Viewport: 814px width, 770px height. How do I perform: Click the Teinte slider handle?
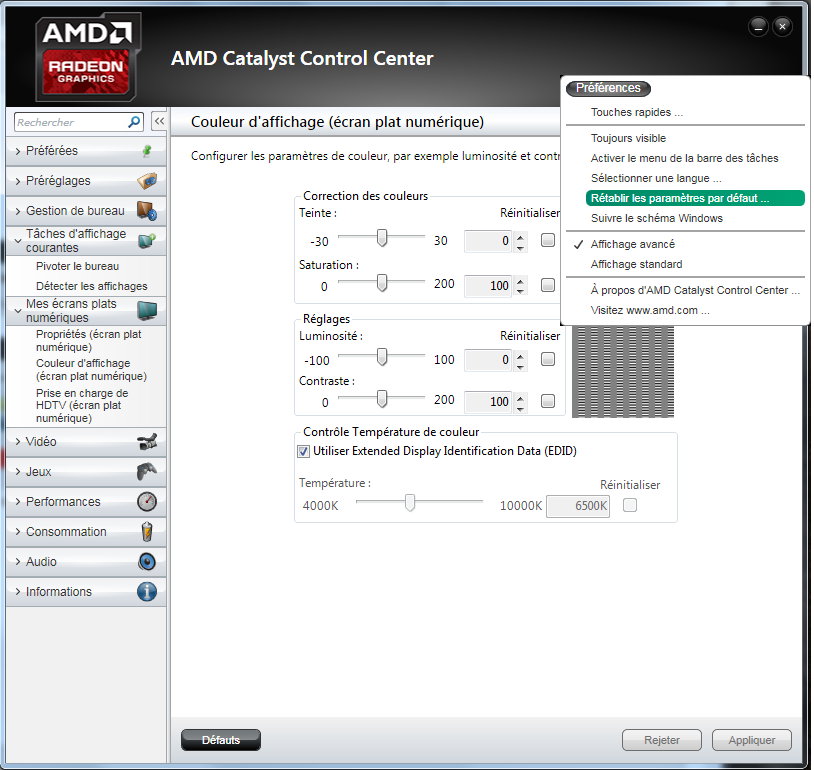coord(382,238)
